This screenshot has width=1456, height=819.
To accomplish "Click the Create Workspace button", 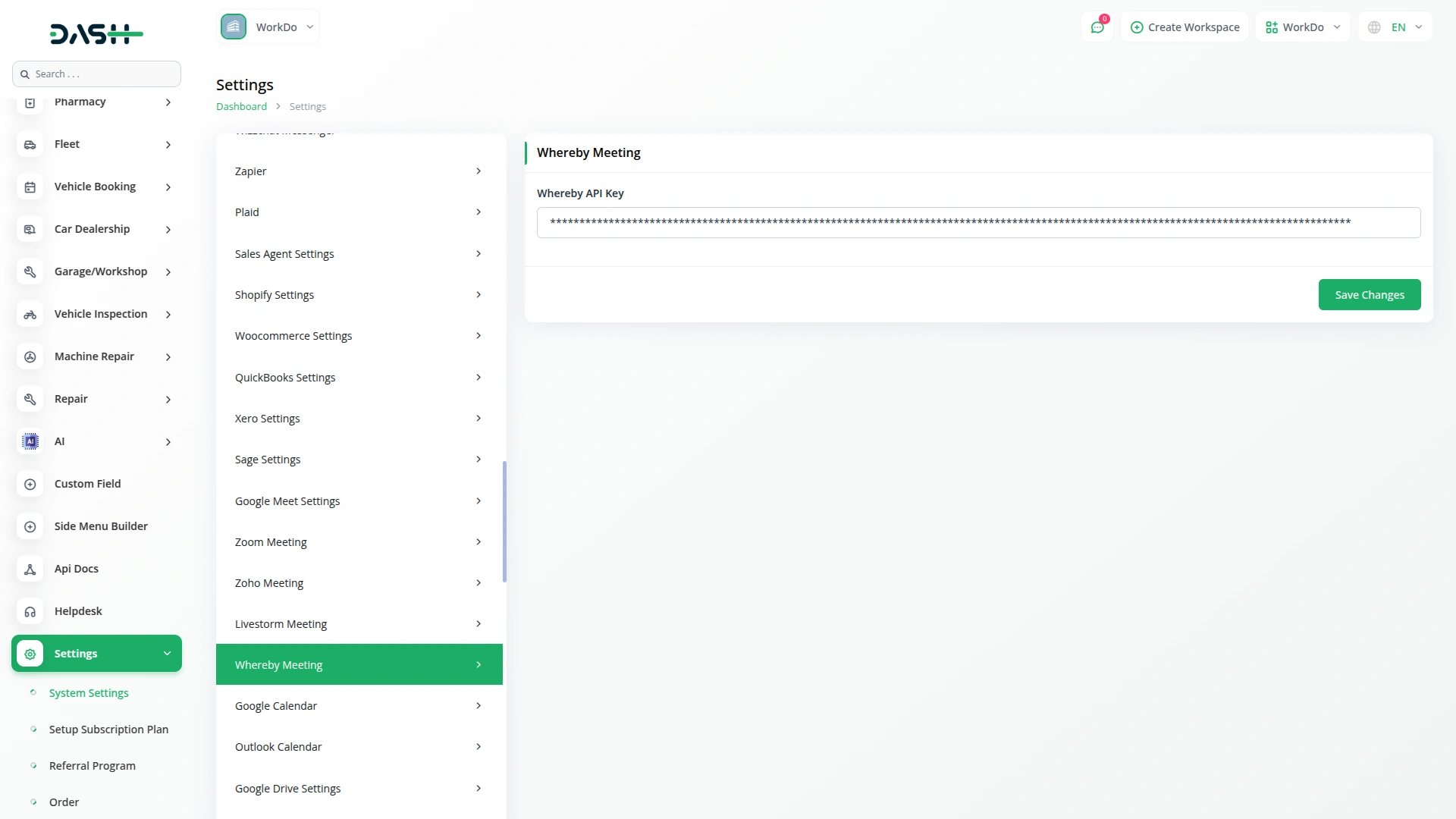I will [x=1185, y=27].
